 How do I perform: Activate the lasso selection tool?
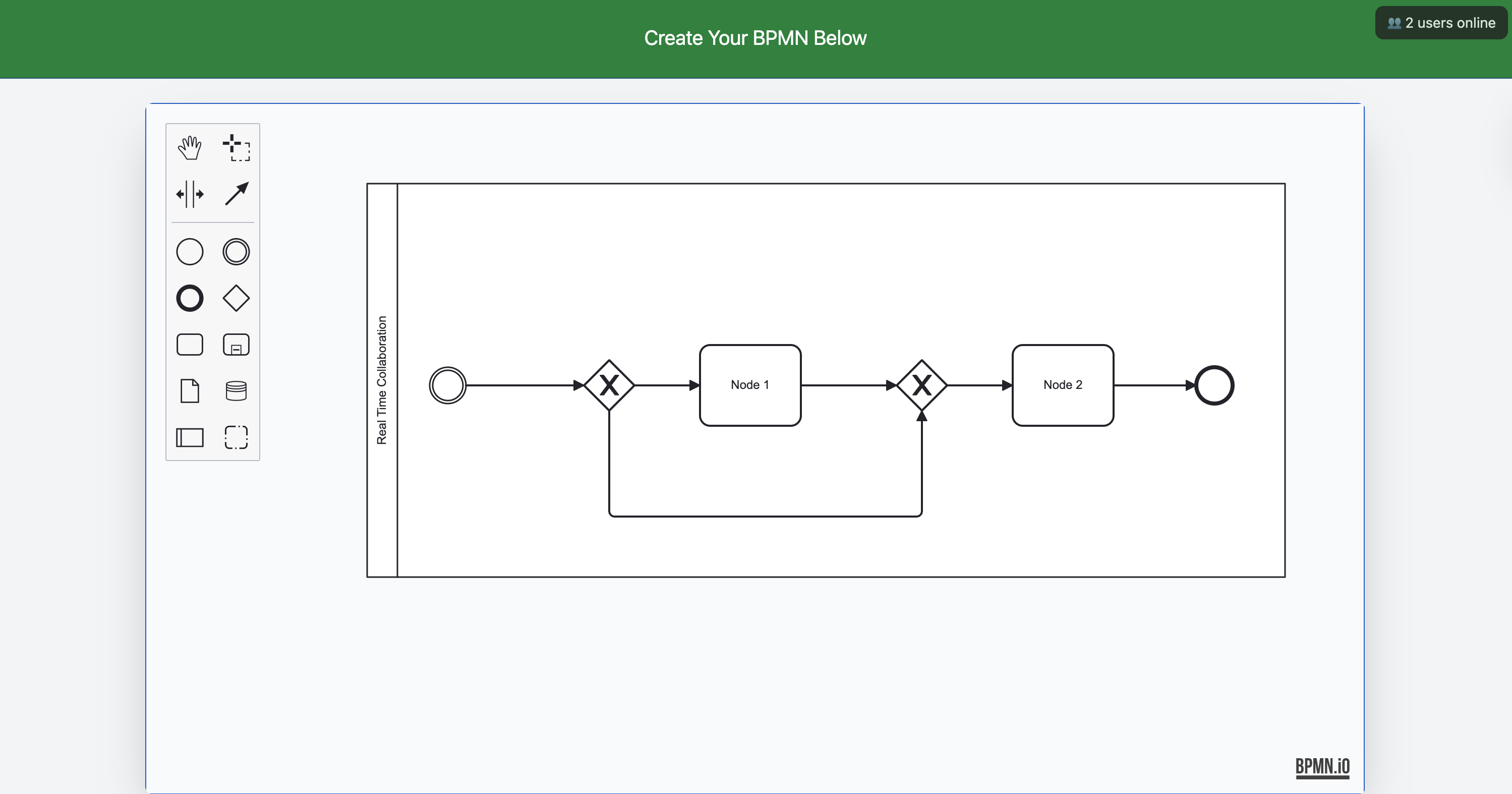coord(236,147)
